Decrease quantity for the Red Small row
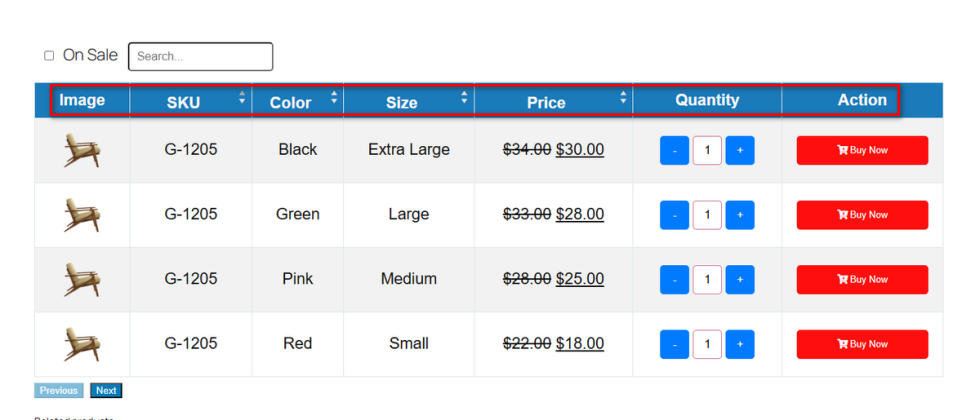This screenshot has height=420, width=980. [675, 344]
